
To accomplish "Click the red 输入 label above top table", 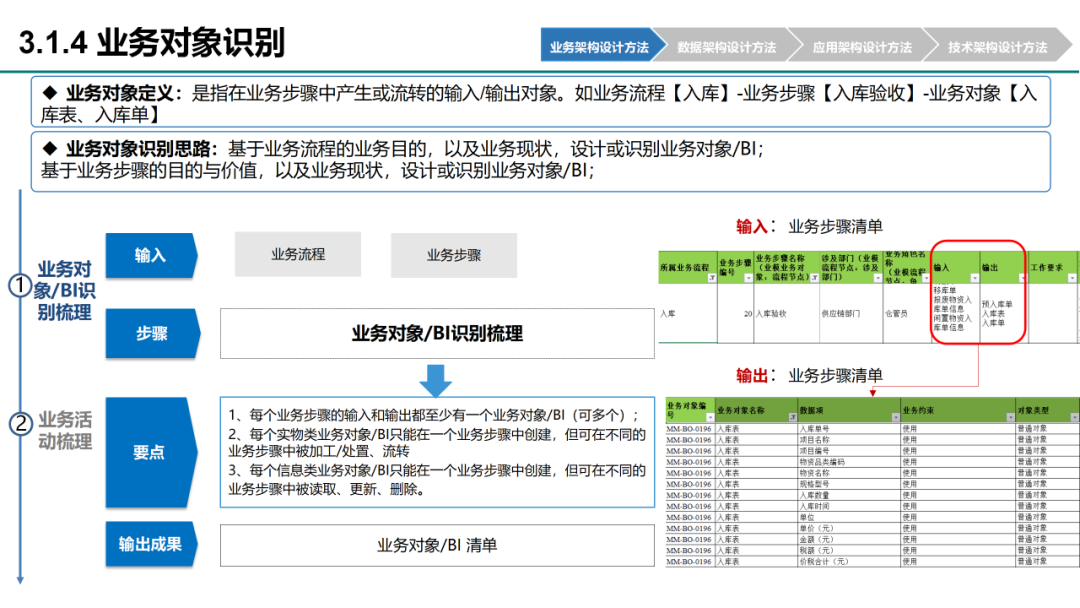I will click(x=751, y=227).
